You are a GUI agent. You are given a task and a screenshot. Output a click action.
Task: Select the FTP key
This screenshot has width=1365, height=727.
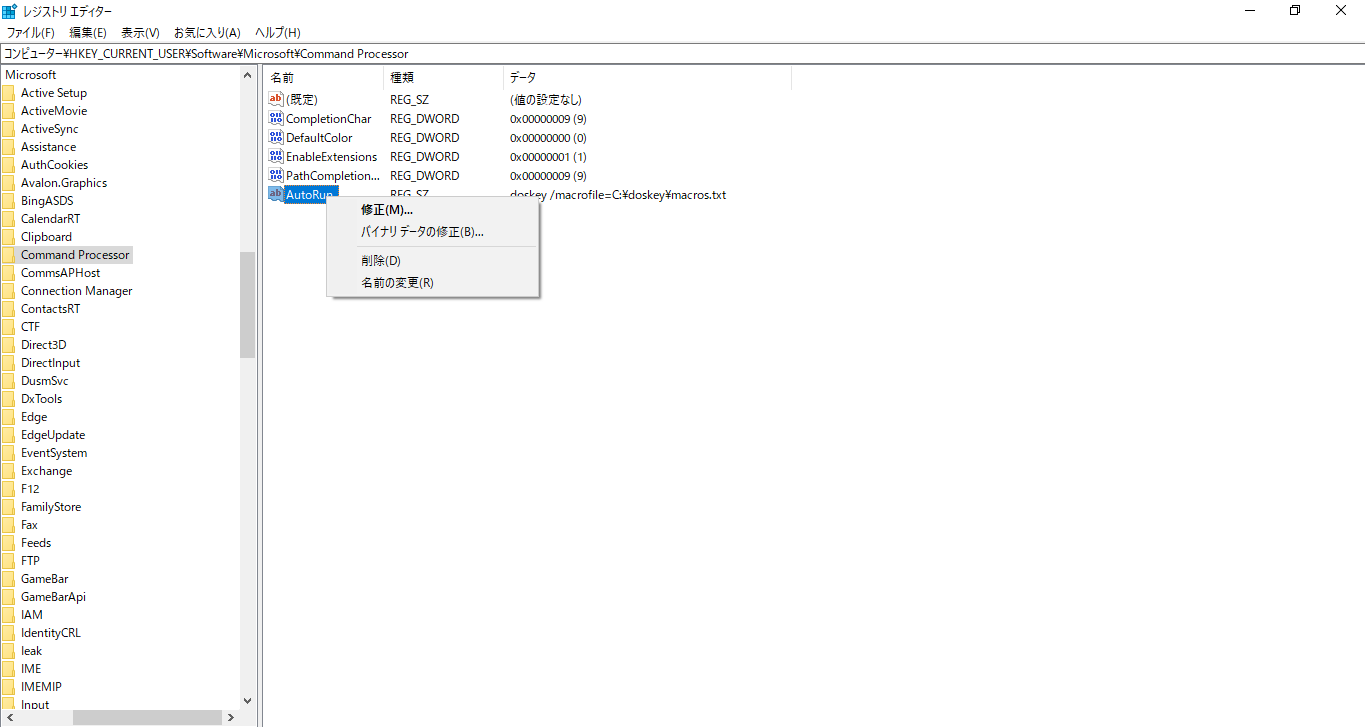pyautogui.click(x=30, y=561)
